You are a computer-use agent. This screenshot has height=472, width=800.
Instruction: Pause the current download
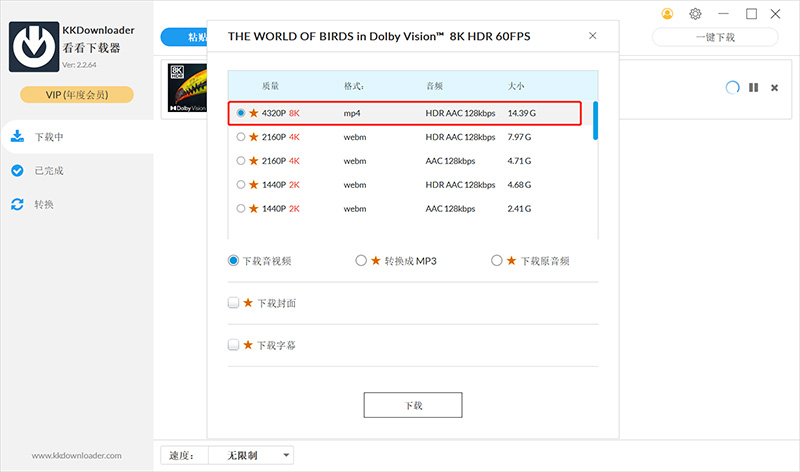click(753, 88)
